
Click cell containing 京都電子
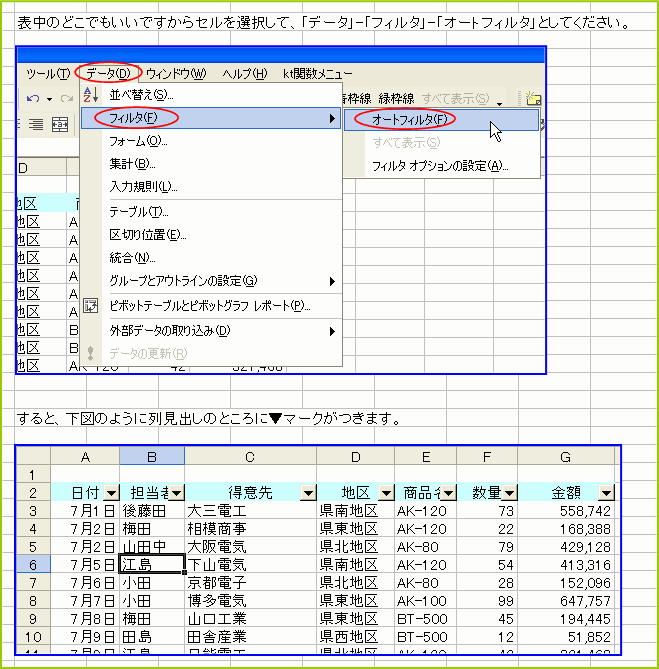click(250, 582)
